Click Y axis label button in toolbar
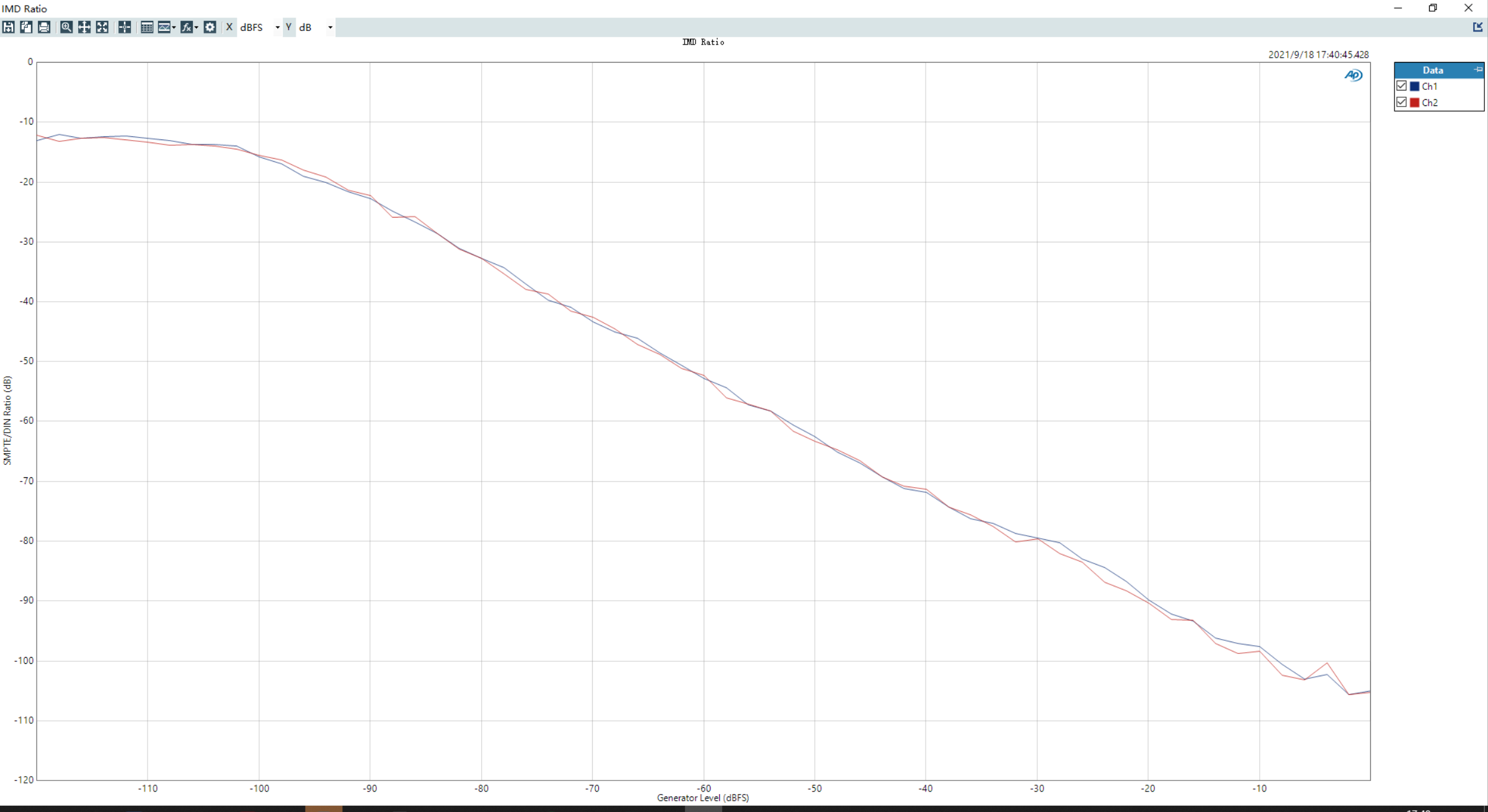Viewport: 1488px width, 812px height. coord(289,27)
